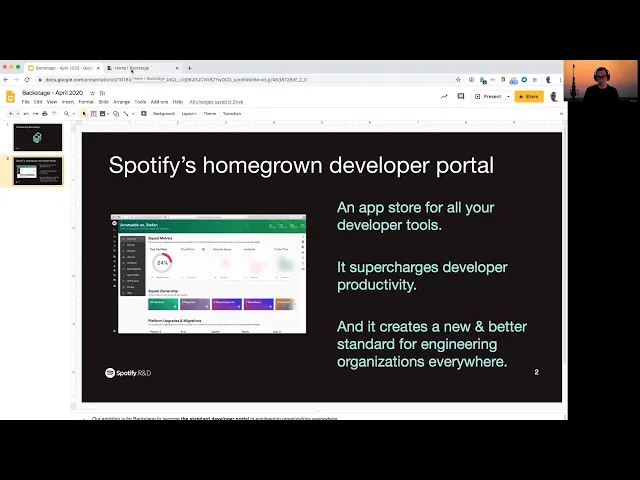640x480 pixels.
Task: Open the Chrome three-dot menu
Action: (560, 80)
